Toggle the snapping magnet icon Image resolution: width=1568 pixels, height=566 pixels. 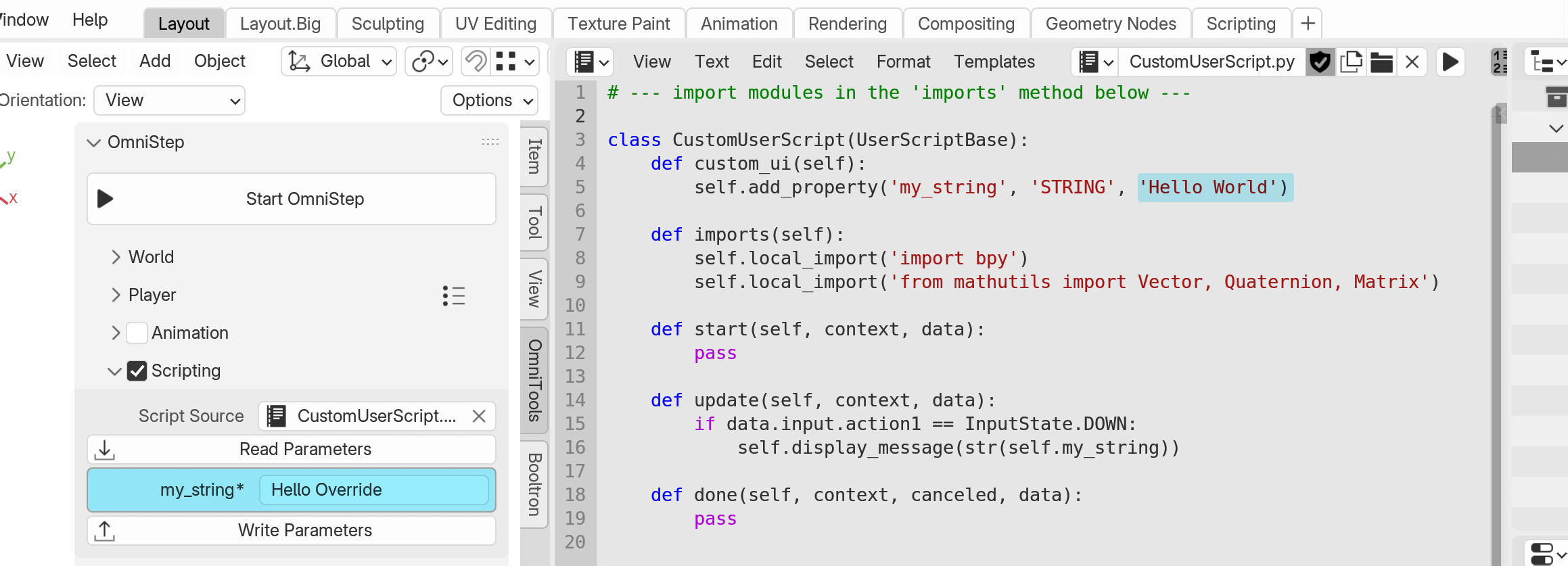(x=476, y=62)
